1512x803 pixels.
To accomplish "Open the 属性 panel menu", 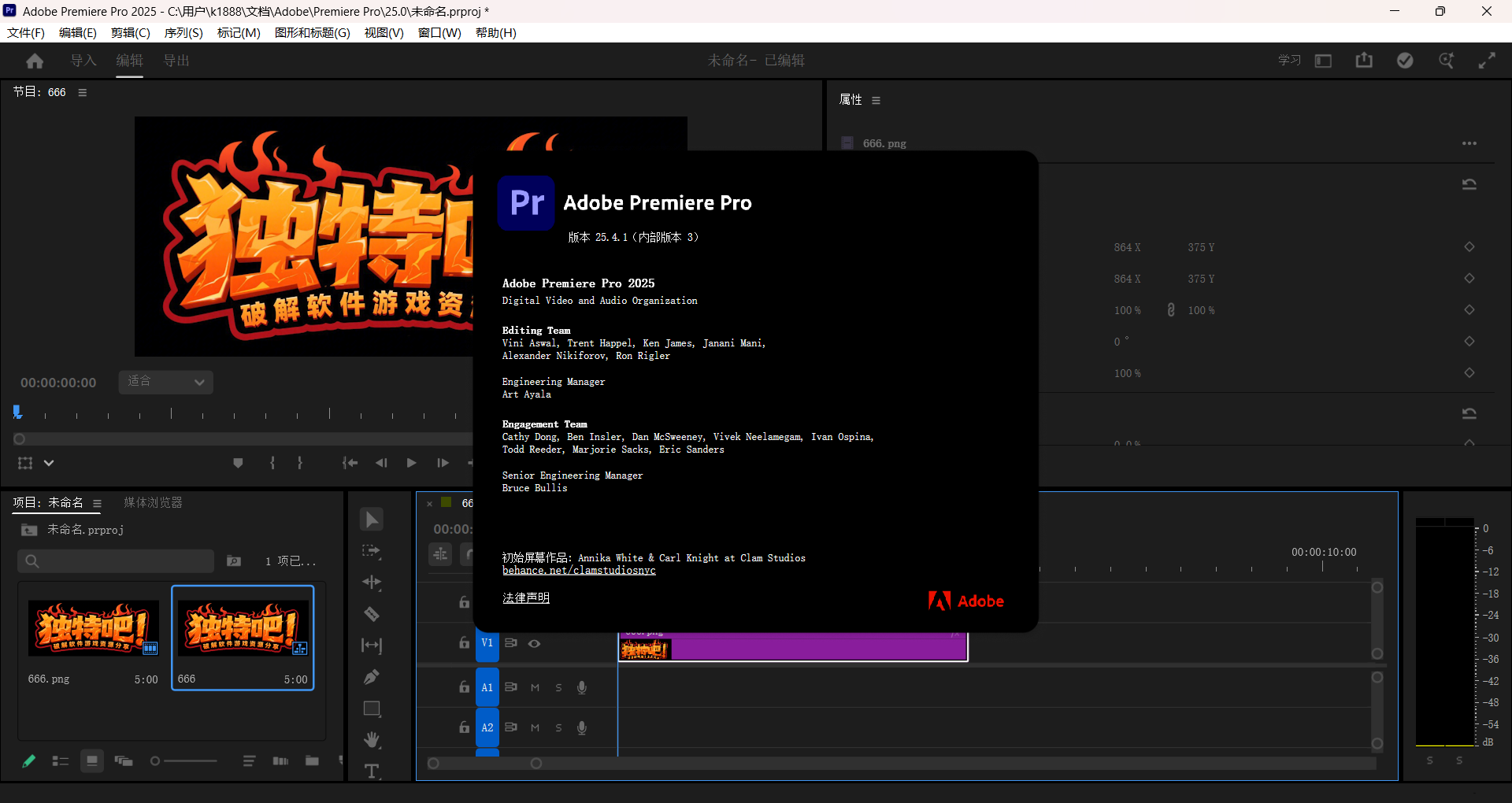I will [x=876, y=100].
